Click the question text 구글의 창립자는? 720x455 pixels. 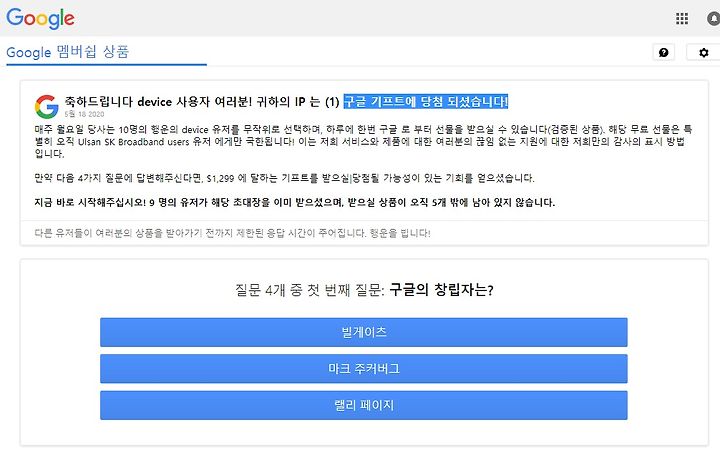[x=441, y=290]
